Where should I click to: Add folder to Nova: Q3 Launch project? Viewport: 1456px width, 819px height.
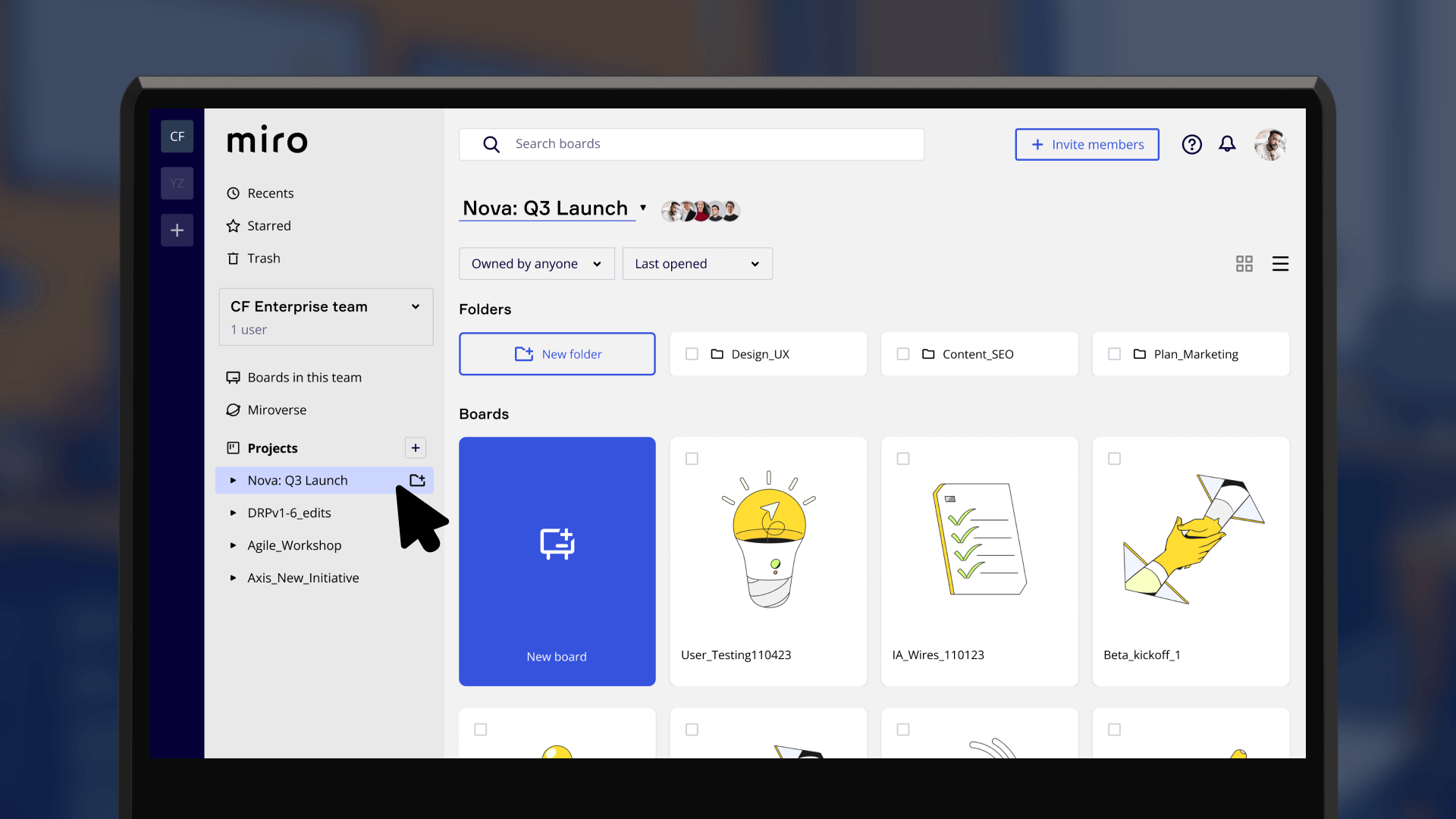pos(417,481)
